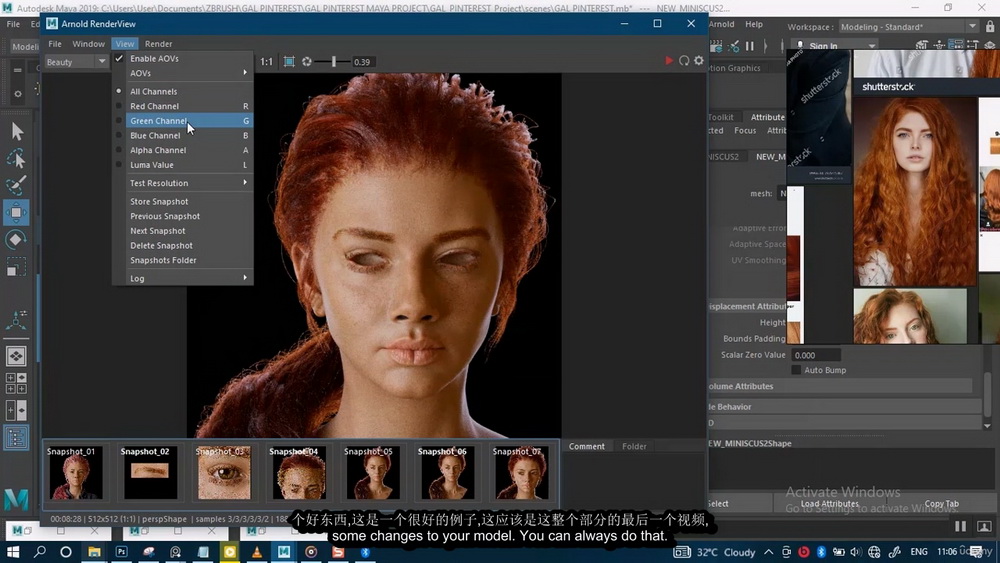Expand the Displacement Attributes section

(x=747, y=307)
